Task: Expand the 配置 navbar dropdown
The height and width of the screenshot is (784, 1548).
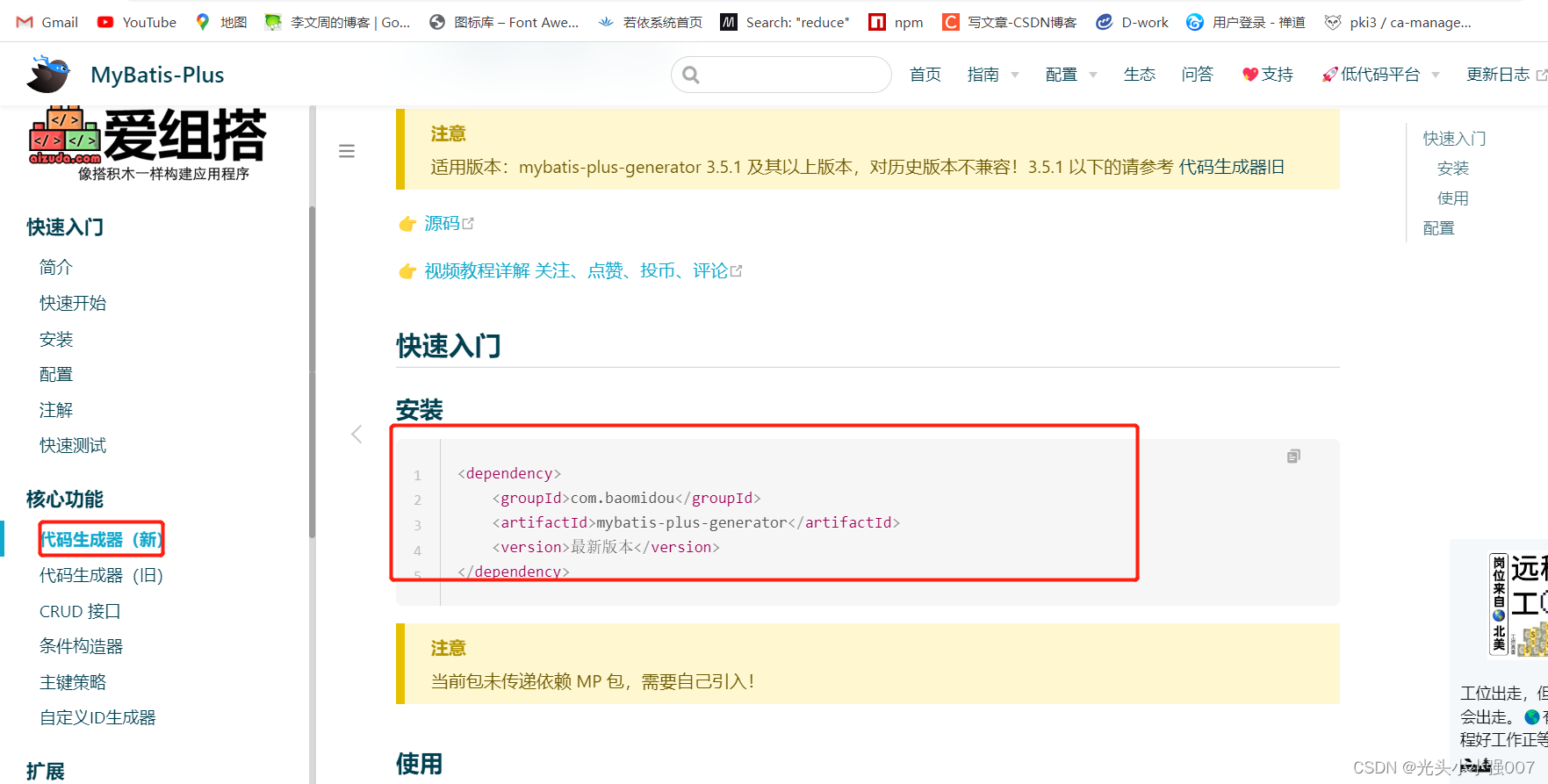Action: coord(1071,75)
